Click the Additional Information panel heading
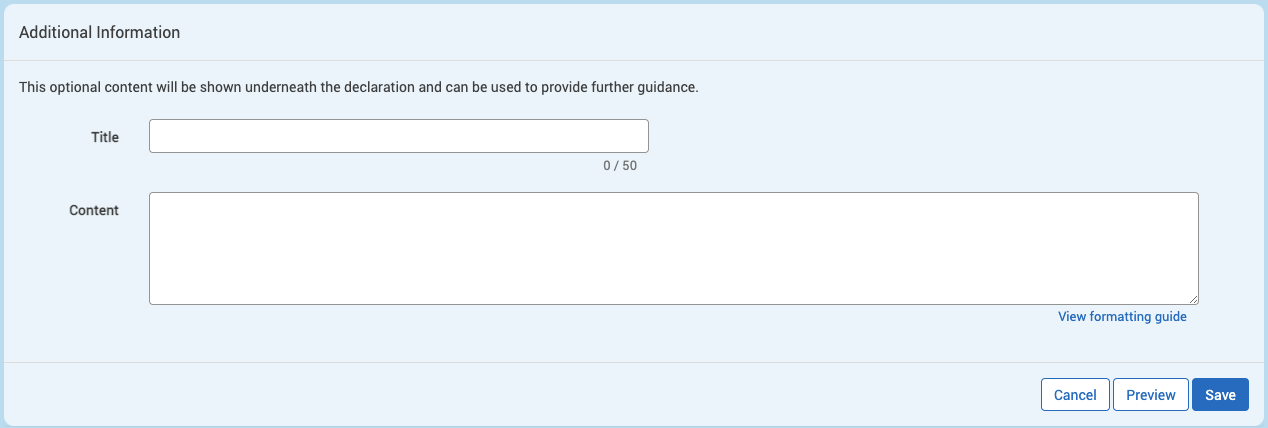This screenshot has height=428, width=1268. 100,32
